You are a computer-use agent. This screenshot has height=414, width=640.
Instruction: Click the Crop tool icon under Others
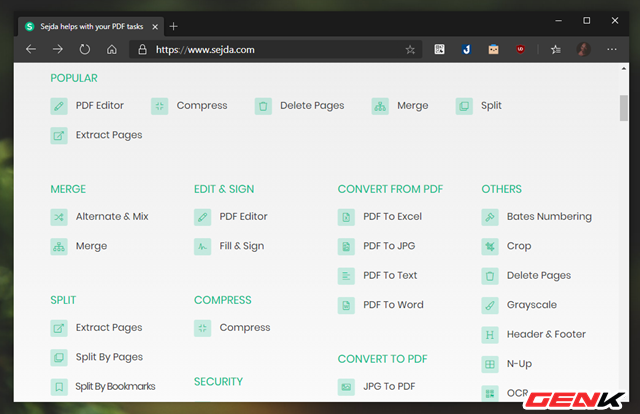click(490, 246)
